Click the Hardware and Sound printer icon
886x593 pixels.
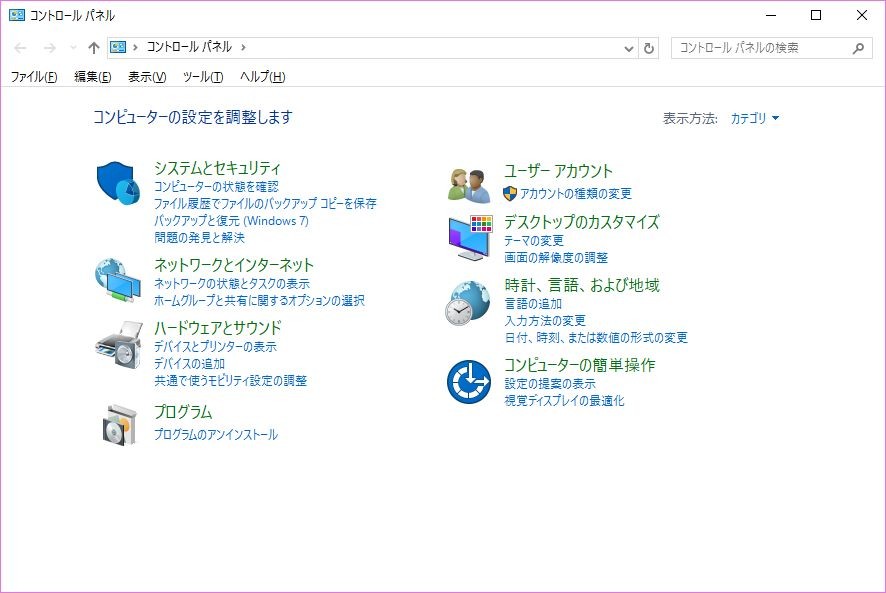click(x=118, y=344)
